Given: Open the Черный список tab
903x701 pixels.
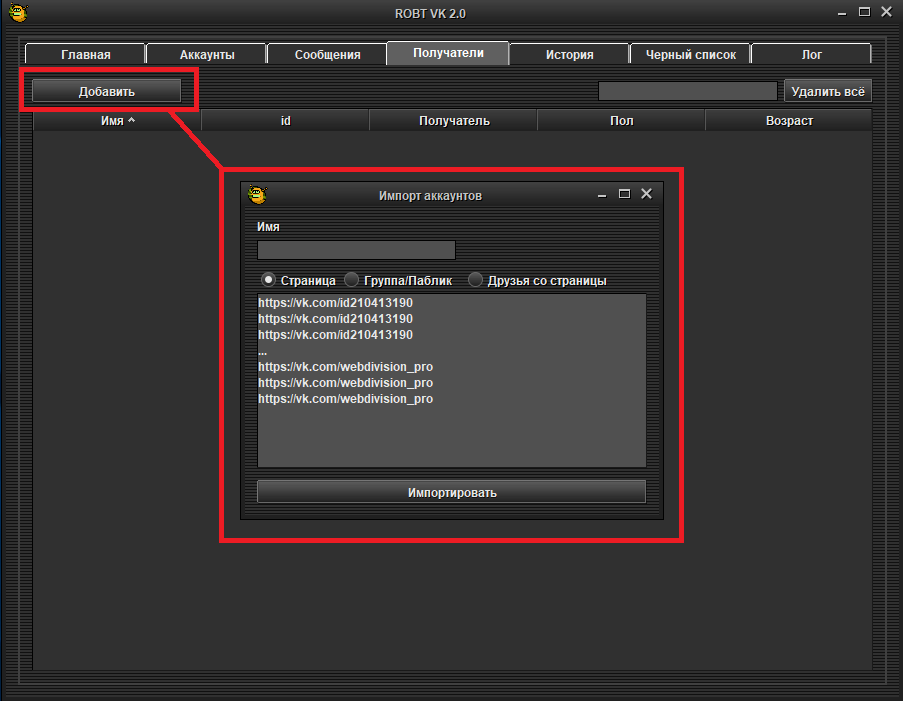Looking at the screenshot, I should click(x=690, y=55).
